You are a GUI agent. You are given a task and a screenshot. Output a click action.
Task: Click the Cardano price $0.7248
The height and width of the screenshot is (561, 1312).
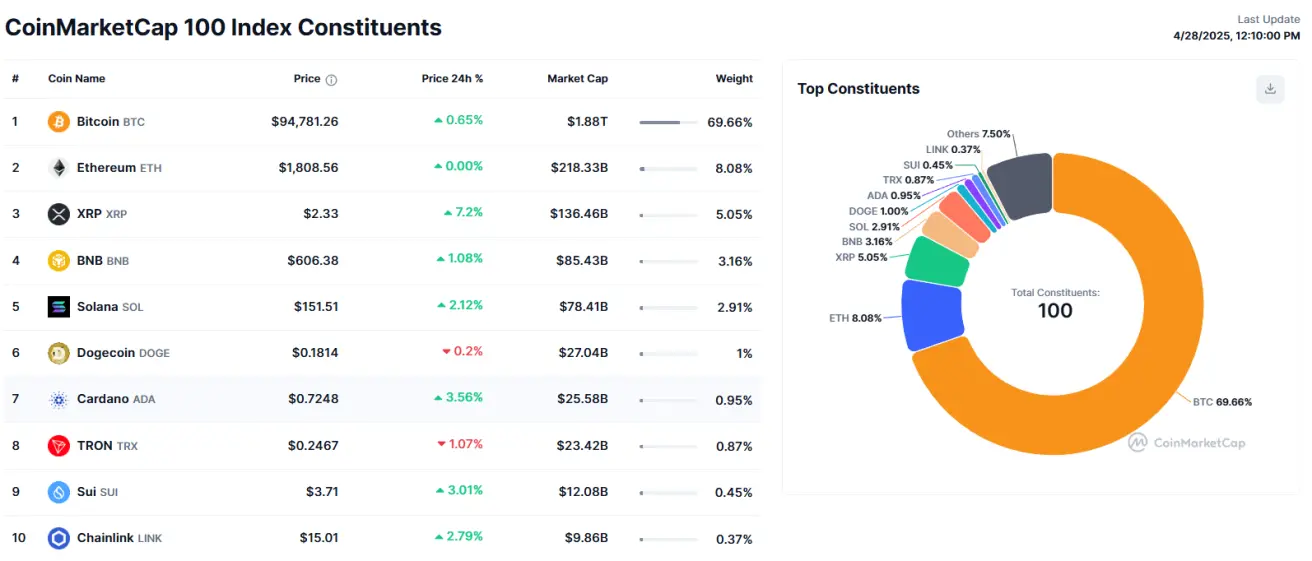[x=313, y=399]
